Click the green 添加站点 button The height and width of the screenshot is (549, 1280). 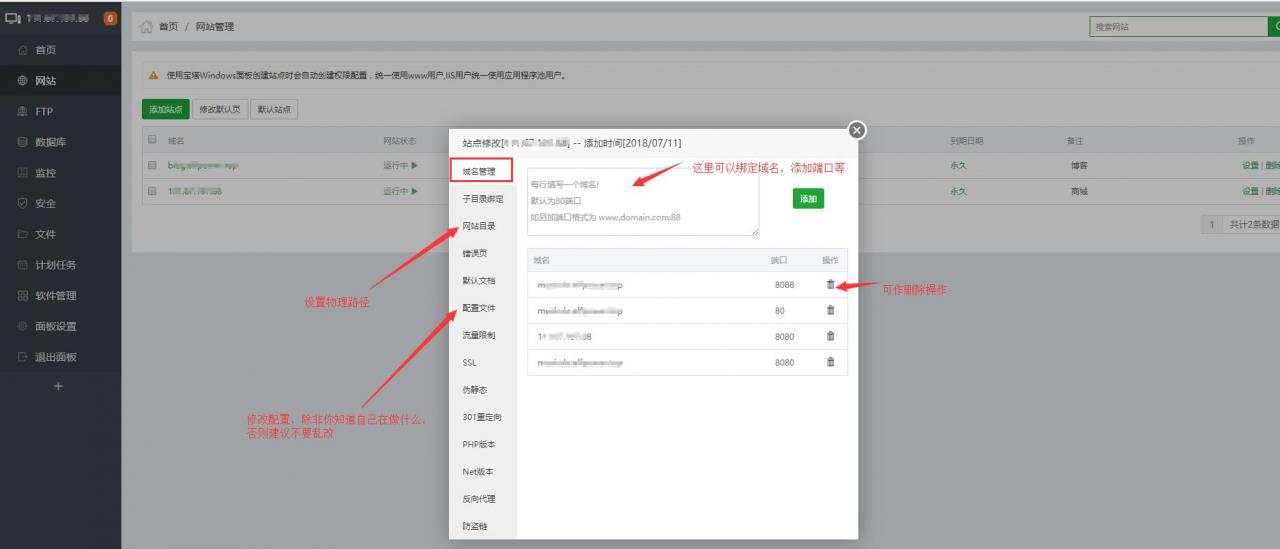[x=165, y=109]
